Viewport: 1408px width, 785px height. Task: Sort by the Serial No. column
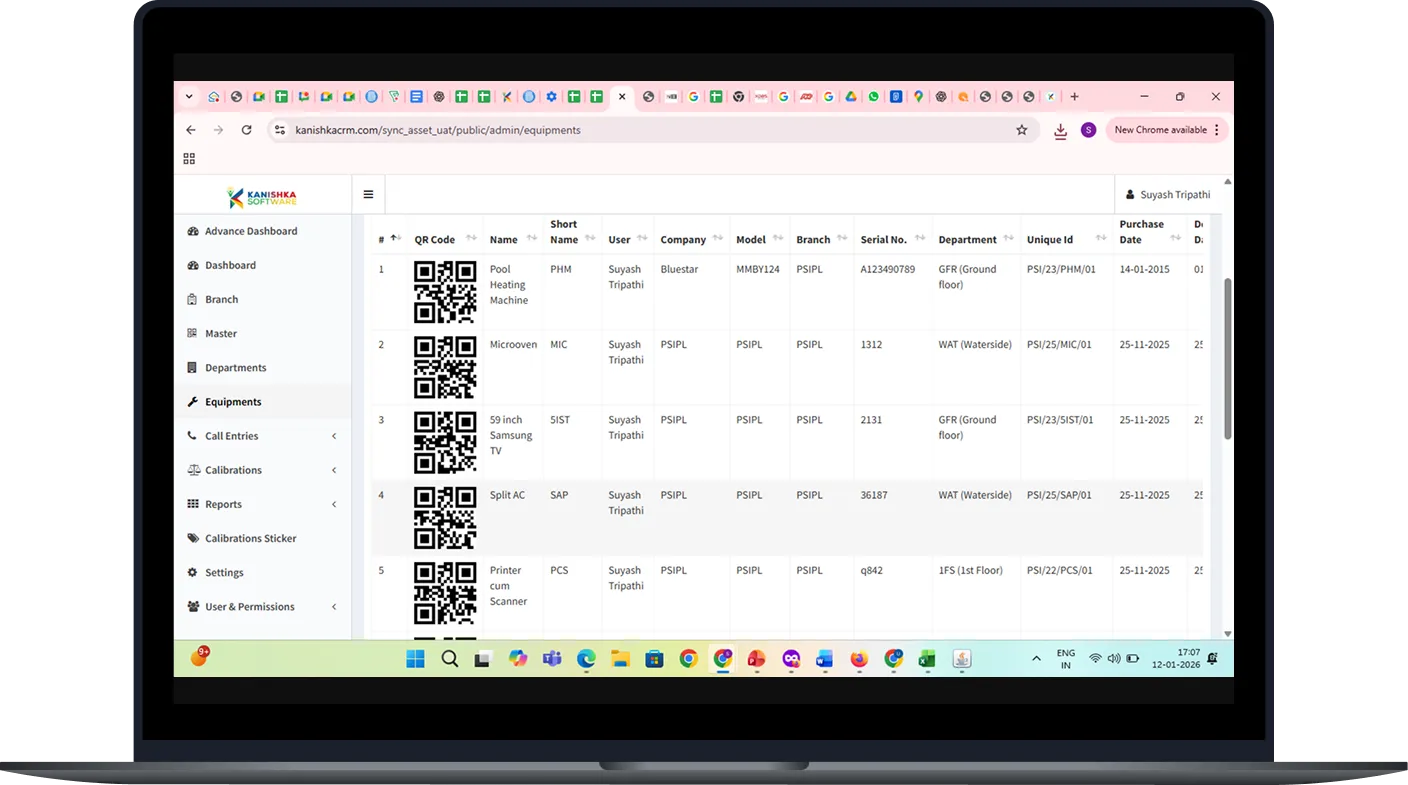tap(892, 239)
